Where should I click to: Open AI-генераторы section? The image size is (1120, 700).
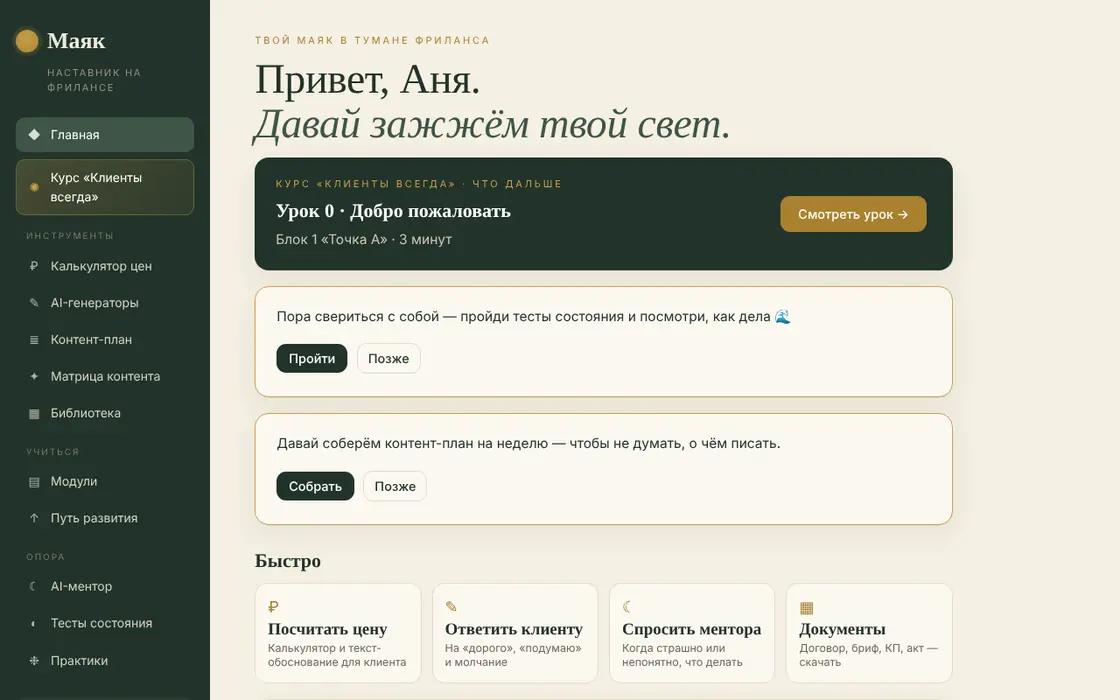tap(105, 303)
